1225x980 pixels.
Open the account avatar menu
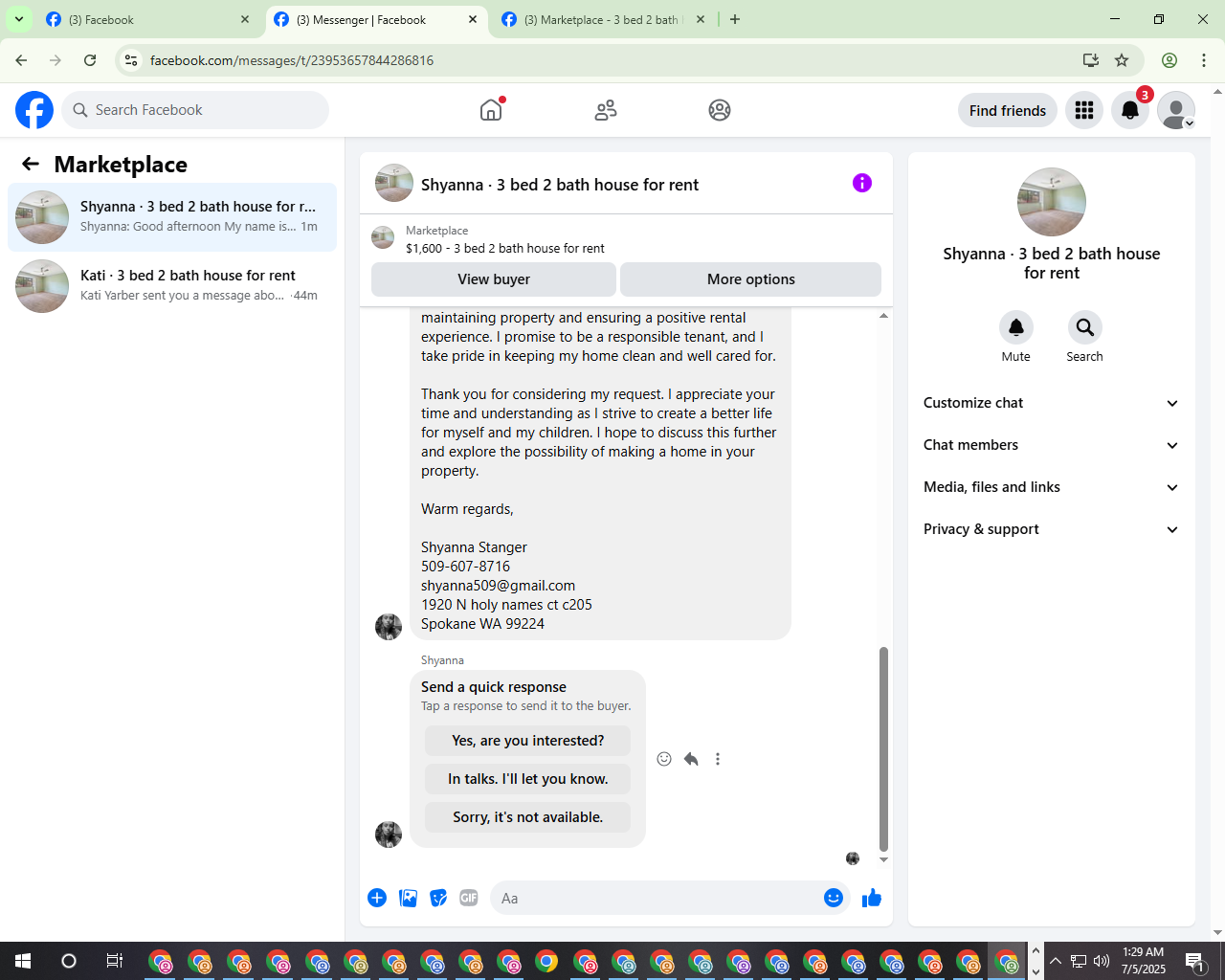coord(1176,110)
